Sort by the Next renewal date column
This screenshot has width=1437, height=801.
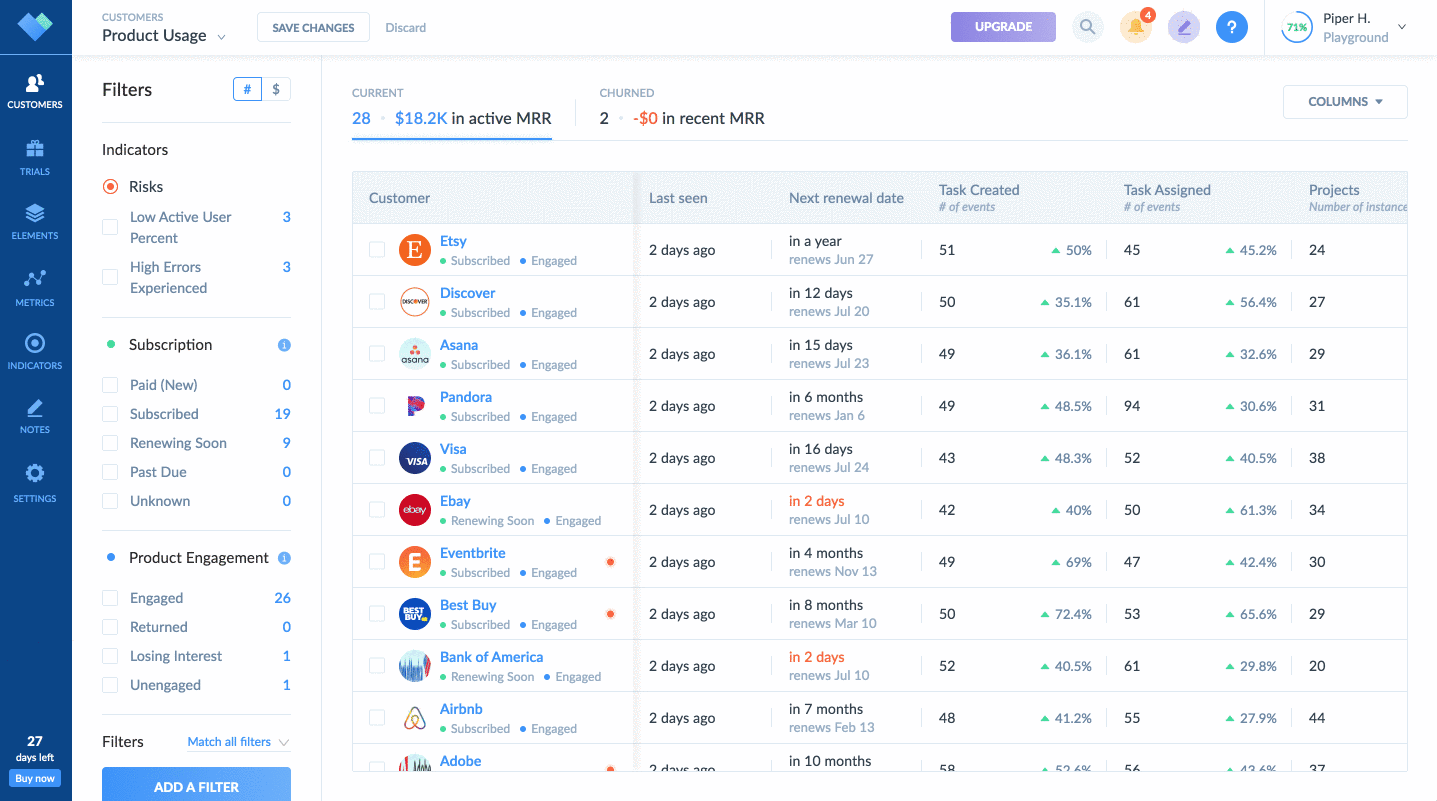846,198
